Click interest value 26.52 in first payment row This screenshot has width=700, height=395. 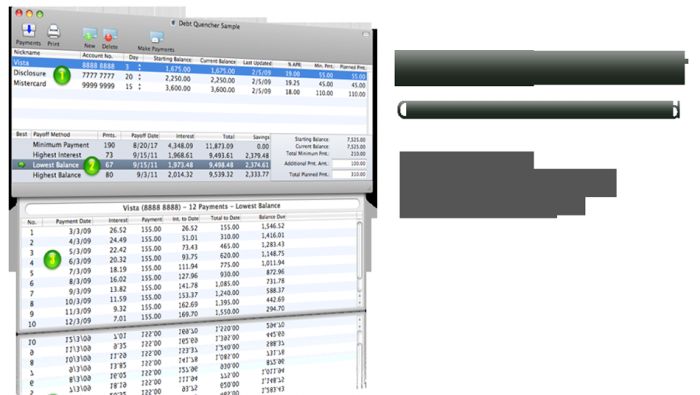click(118, 230)
